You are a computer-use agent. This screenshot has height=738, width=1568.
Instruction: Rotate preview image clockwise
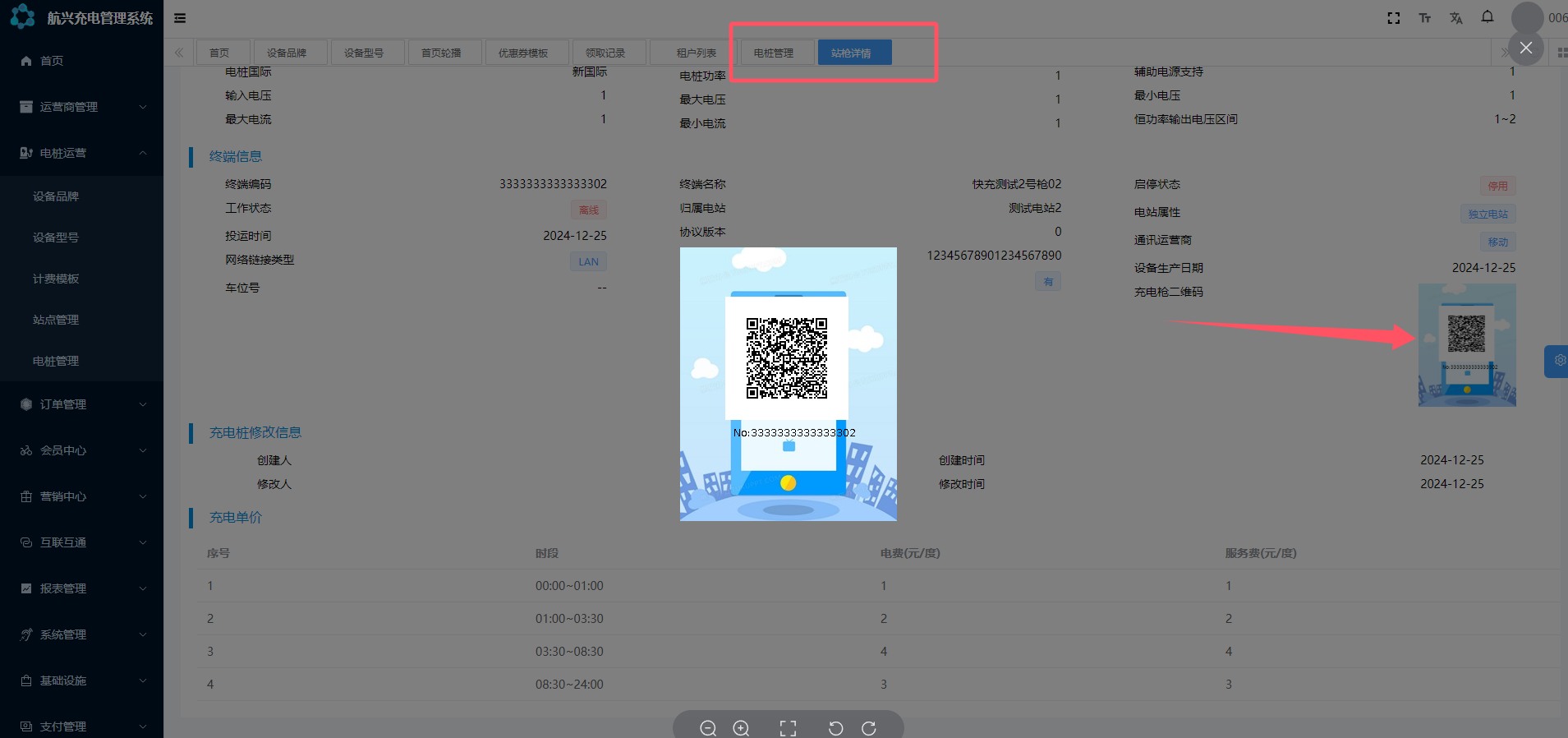pyautogui.click(x=868, y=728)
